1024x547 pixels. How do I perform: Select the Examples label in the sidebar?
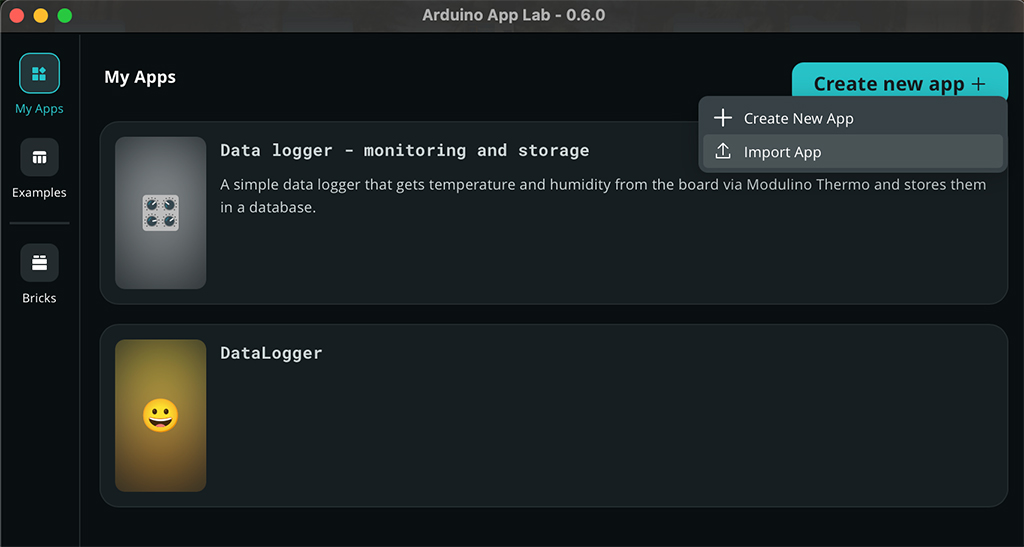(x=39, y=192)
